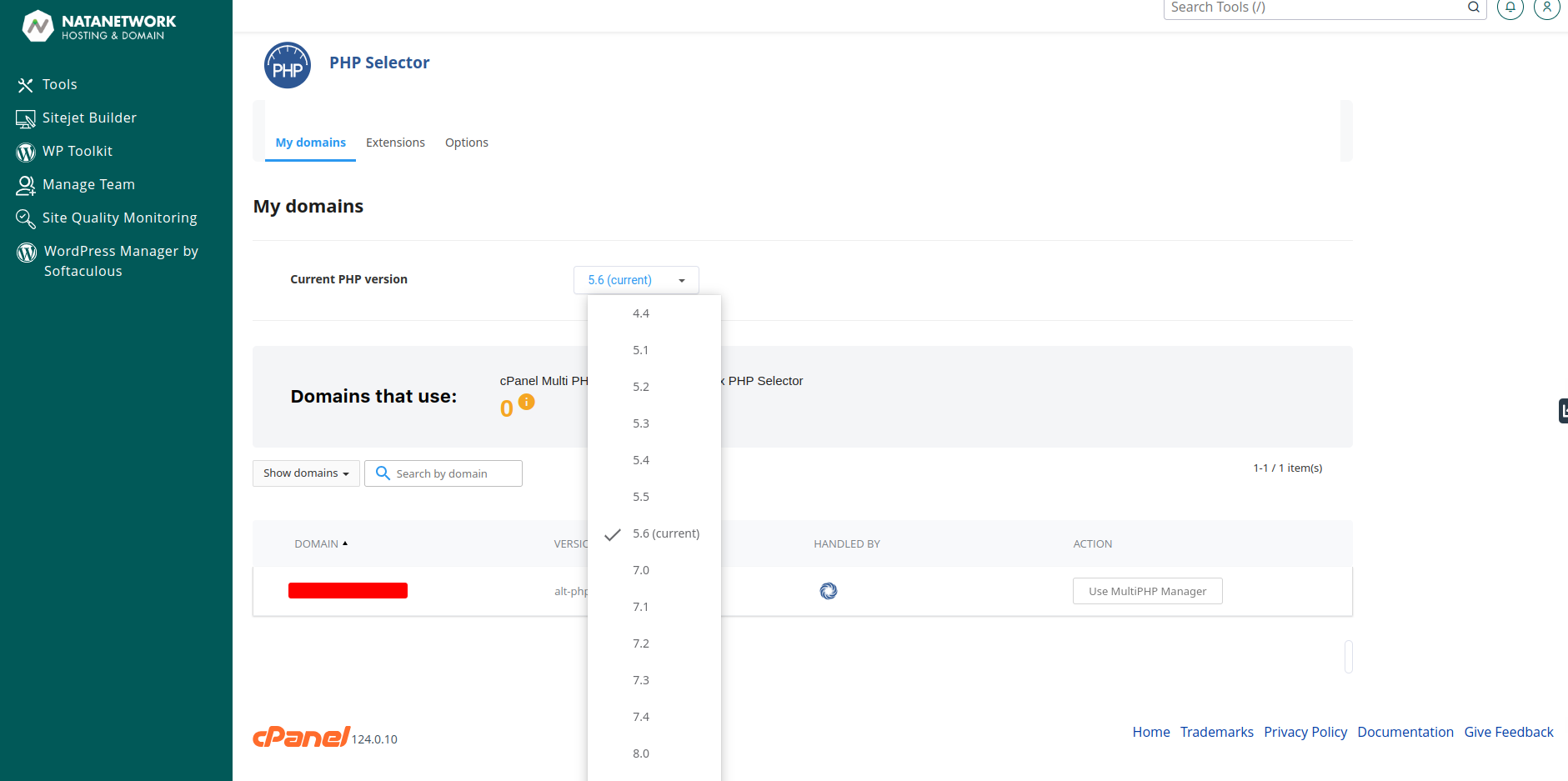This screenshot has height=781, width=1568.
Task: Select PHP version 5.4
Action: pyautogui.click(x=654, y=460)
